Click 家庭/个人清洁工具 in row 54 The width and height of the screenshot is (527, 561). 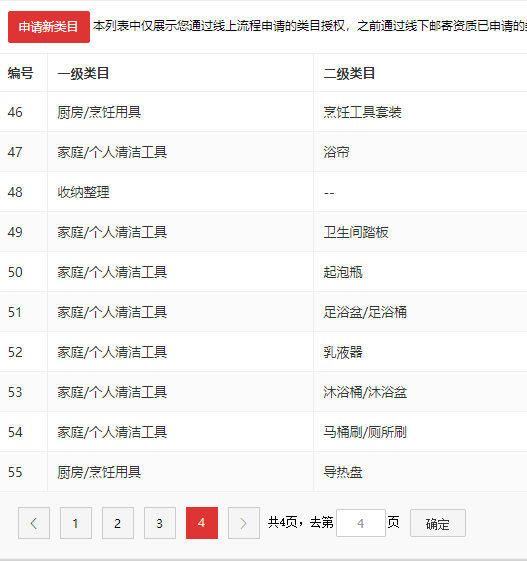tap(112, 432)
